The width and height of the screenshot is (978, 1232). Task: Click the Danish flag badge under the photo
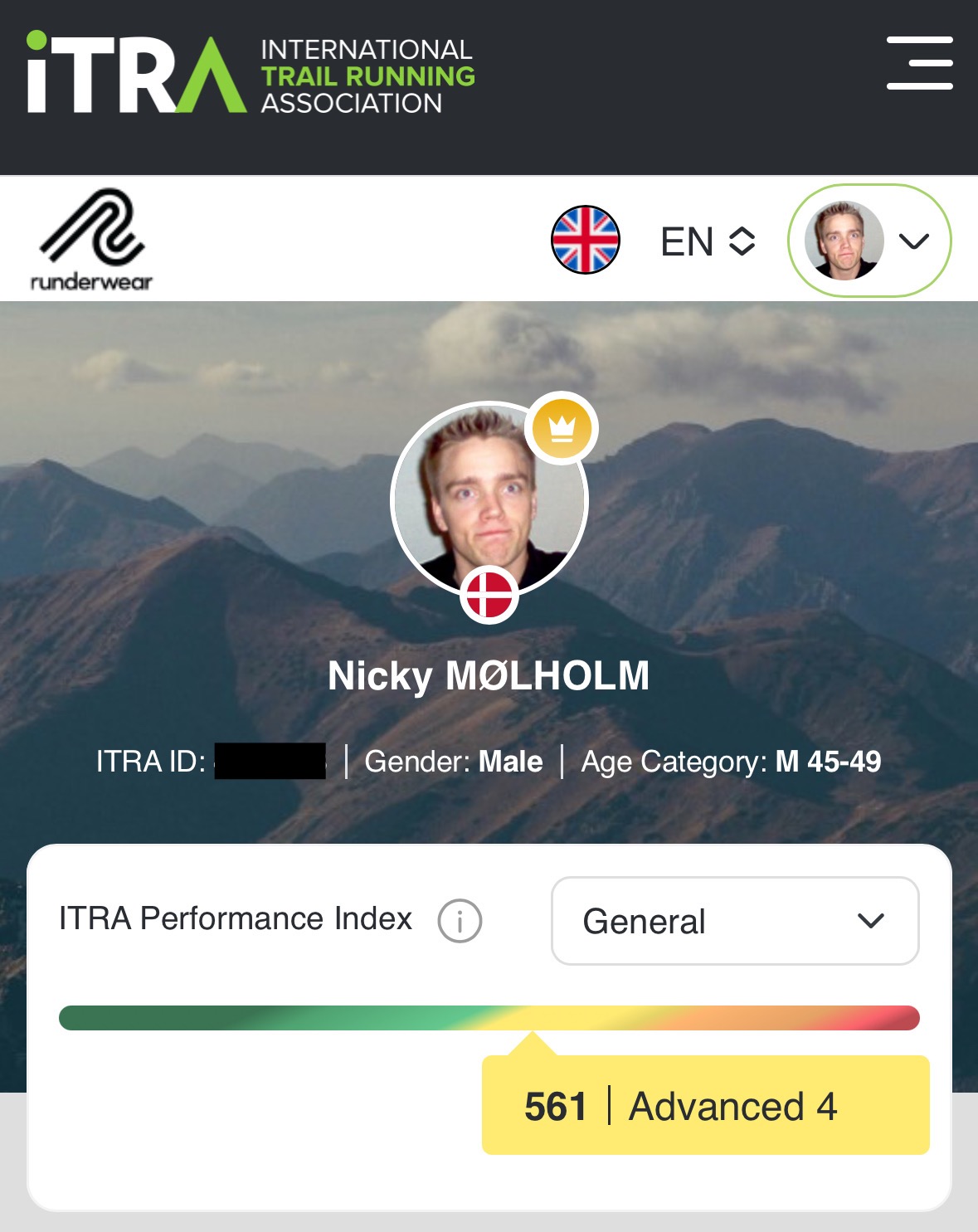(x=489, y=595)
